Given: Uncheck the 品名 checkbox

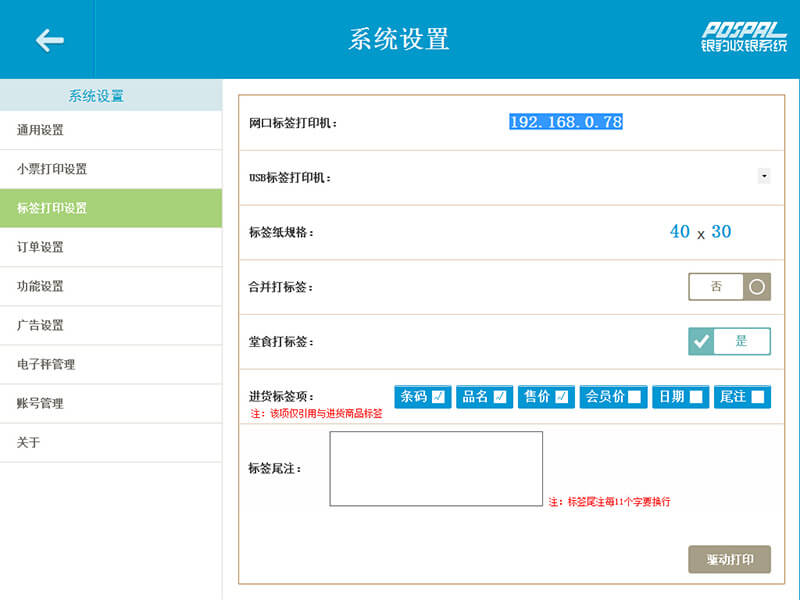Looking at the screenshot, I should click(x=500, y=397).
